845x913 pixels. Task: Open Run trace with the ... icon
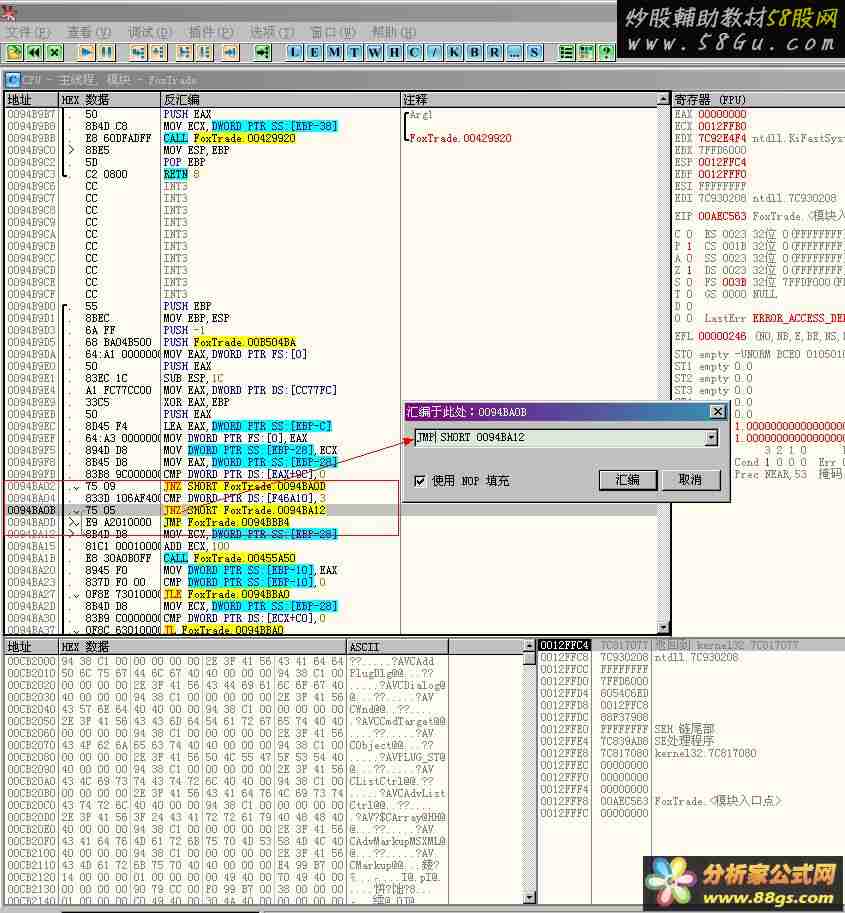[x=514, y=52]
